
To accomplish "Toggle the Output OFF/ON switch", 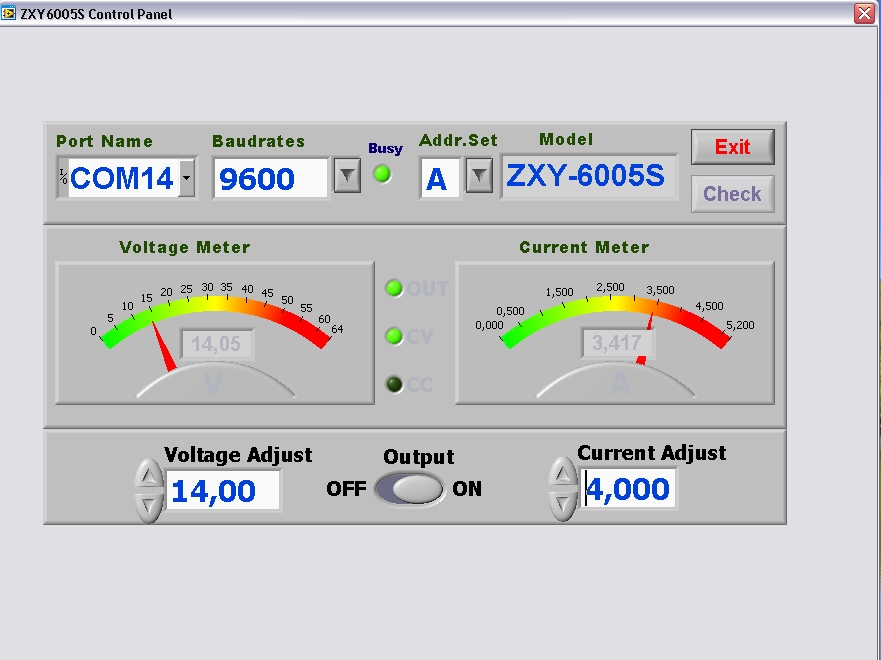I will (x=409, y=489).
